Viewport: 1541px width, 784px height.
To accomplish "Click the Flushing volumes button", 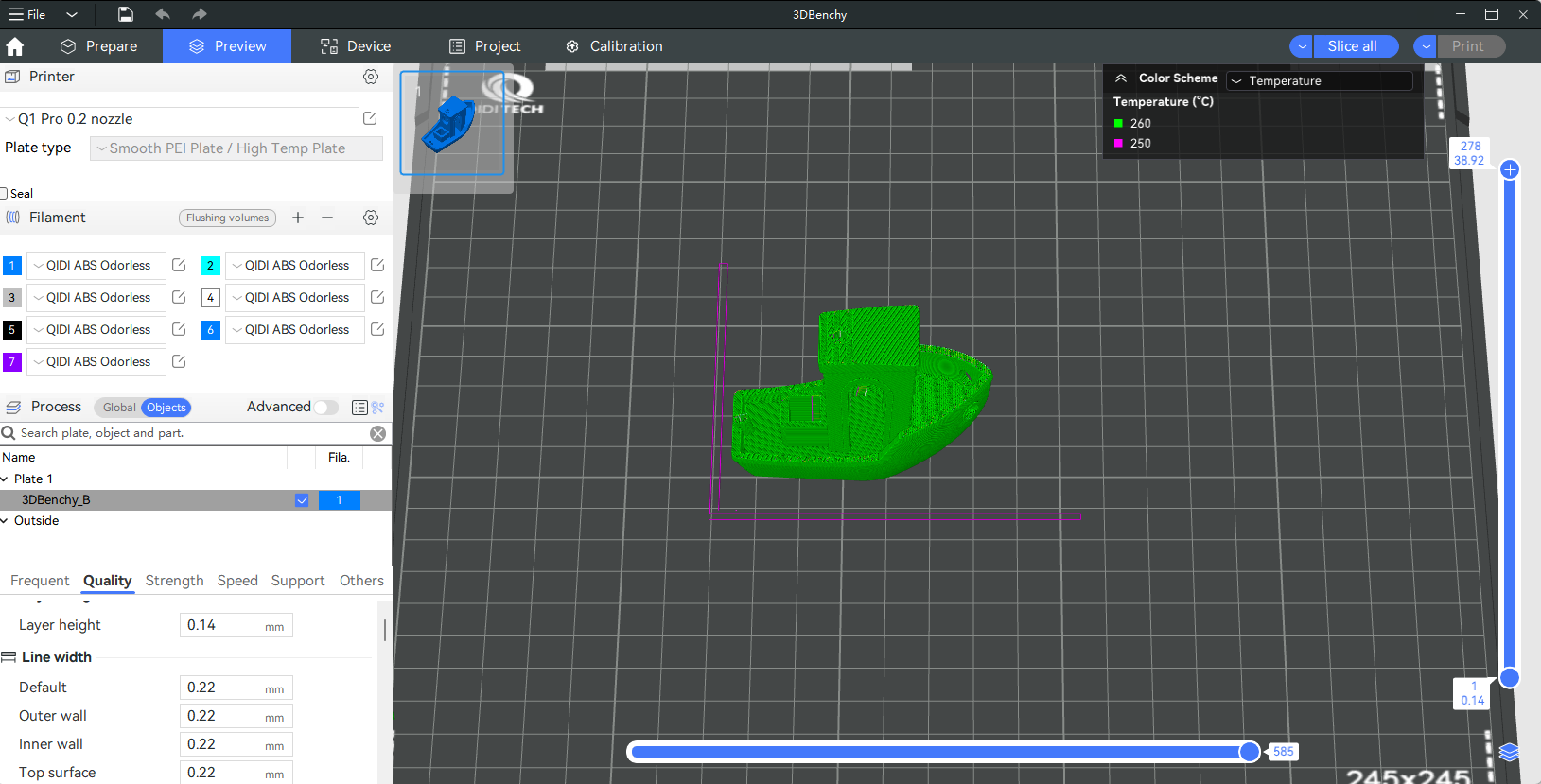I will (227, 218).
